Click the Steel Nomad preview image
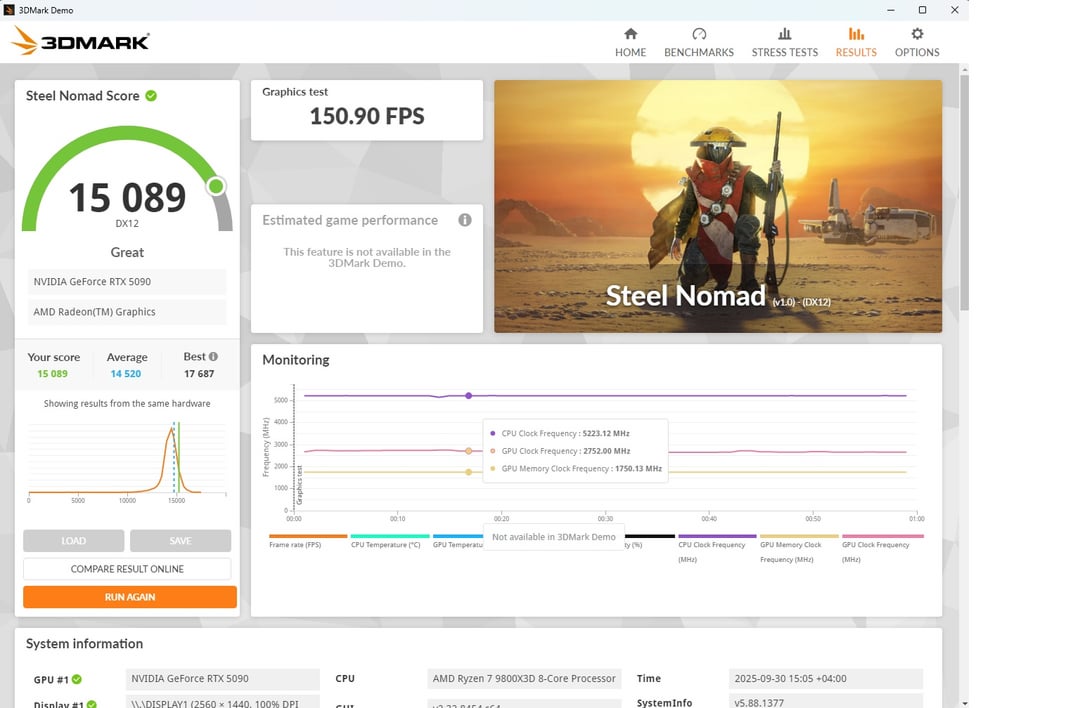Screen dimensions: 1080x708 point(717,206)
